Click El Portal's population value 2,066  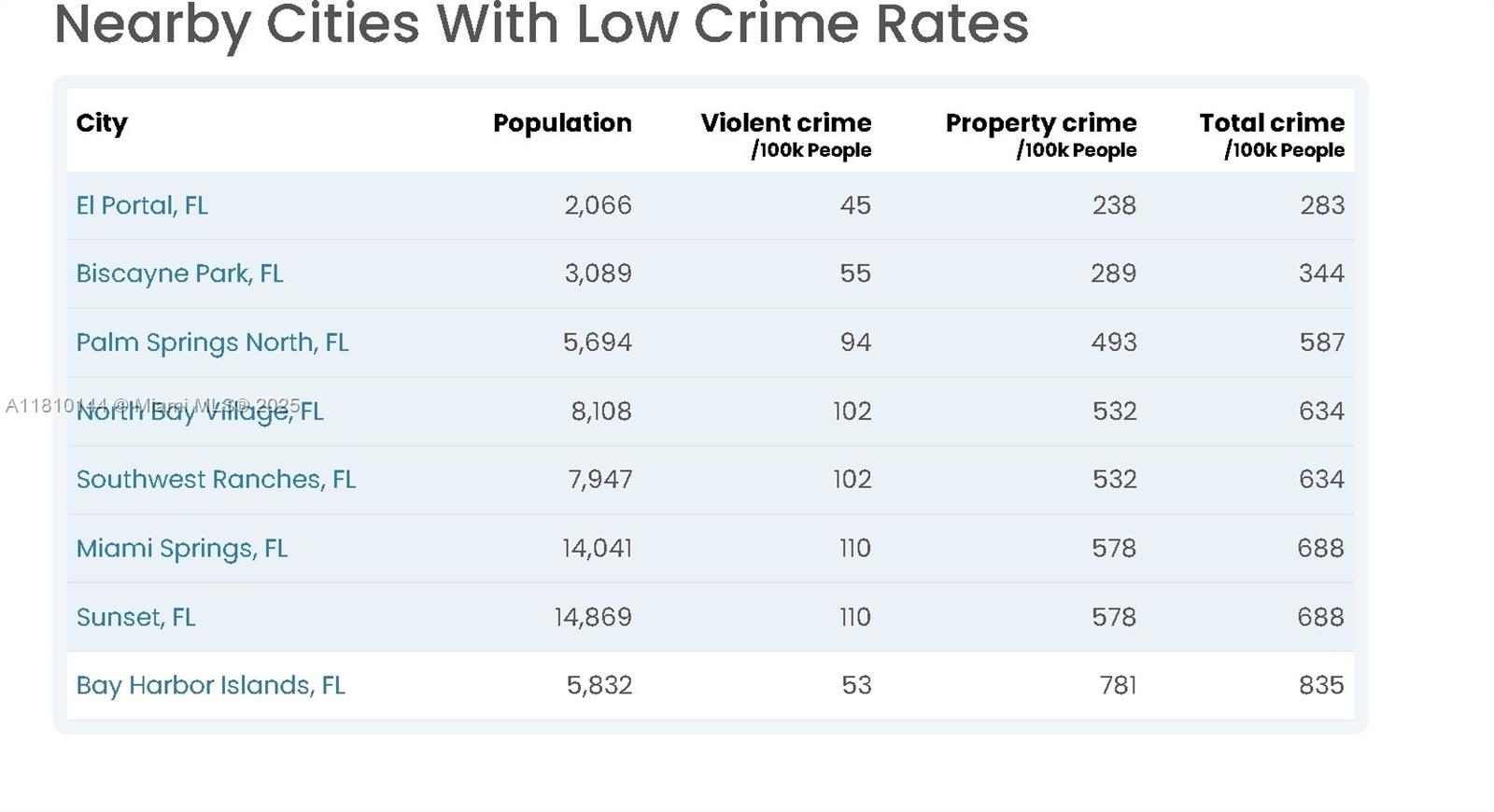point(598,205)
